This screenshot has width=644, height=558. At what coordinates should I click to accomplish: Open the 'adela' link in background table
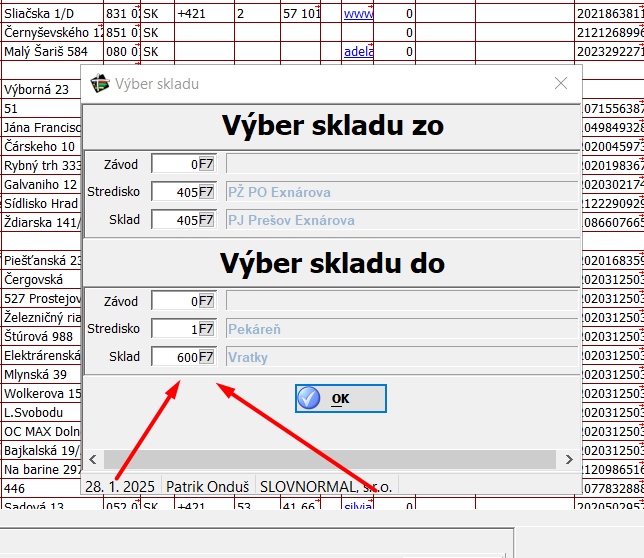click(x=357, y=51)
